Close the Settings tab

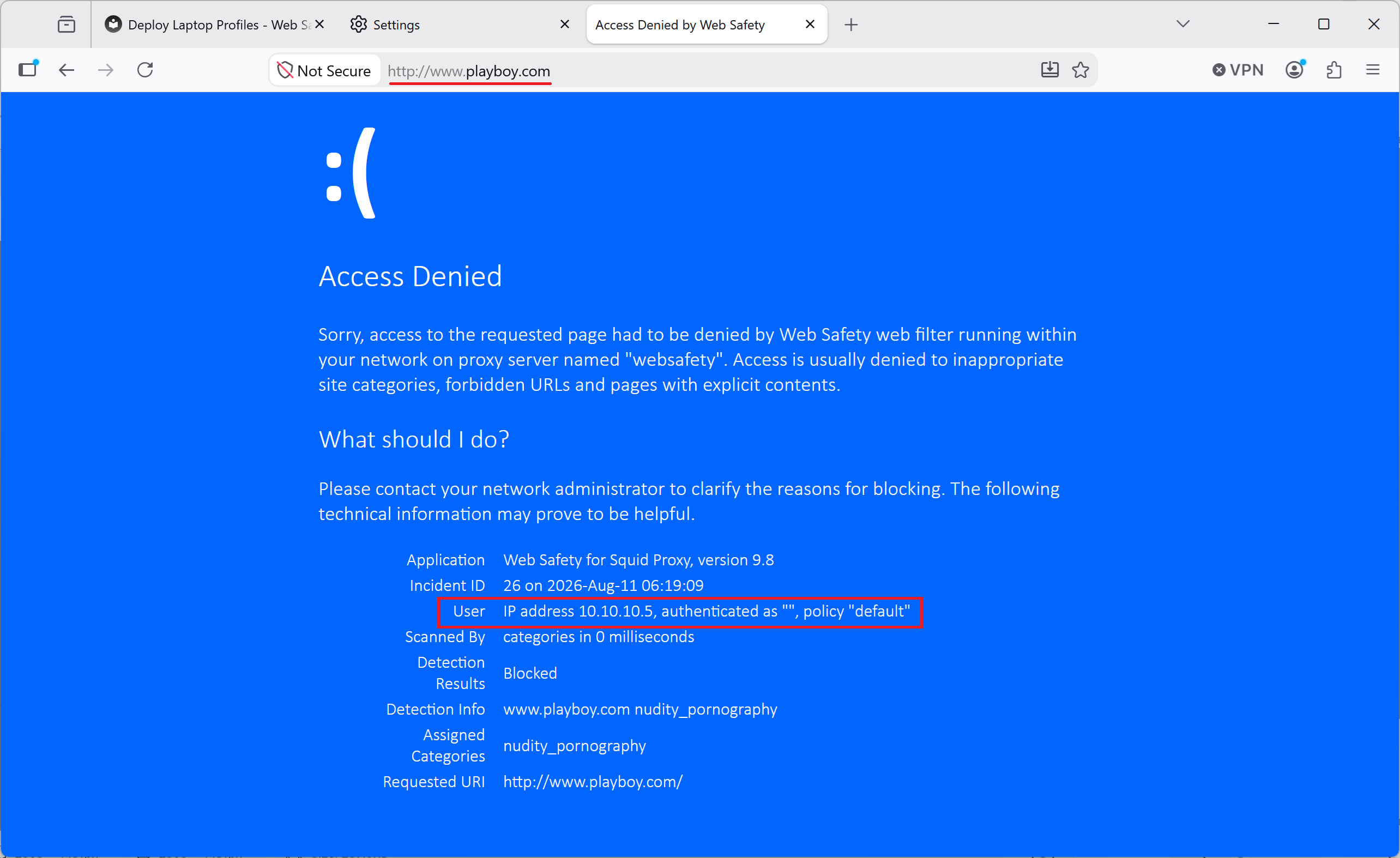(565, 25)
